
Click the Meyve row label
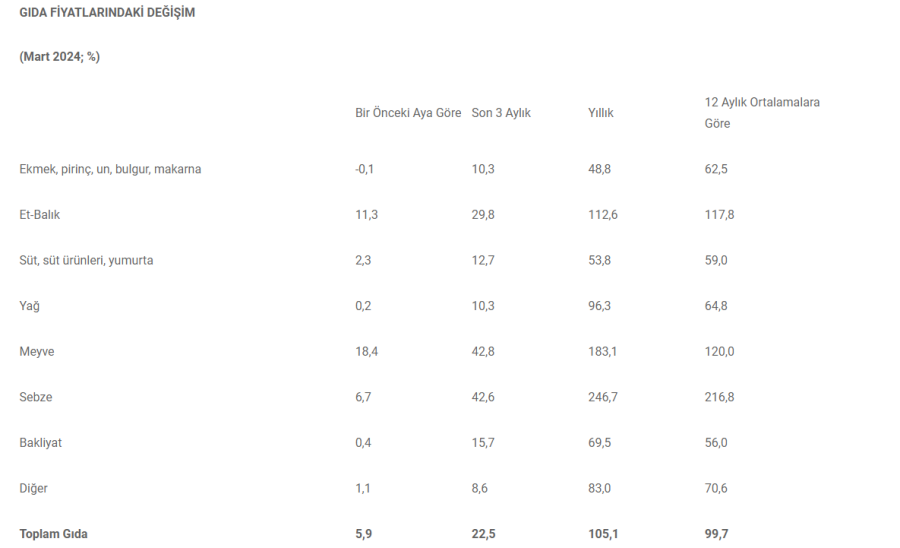tap(37, 352)
